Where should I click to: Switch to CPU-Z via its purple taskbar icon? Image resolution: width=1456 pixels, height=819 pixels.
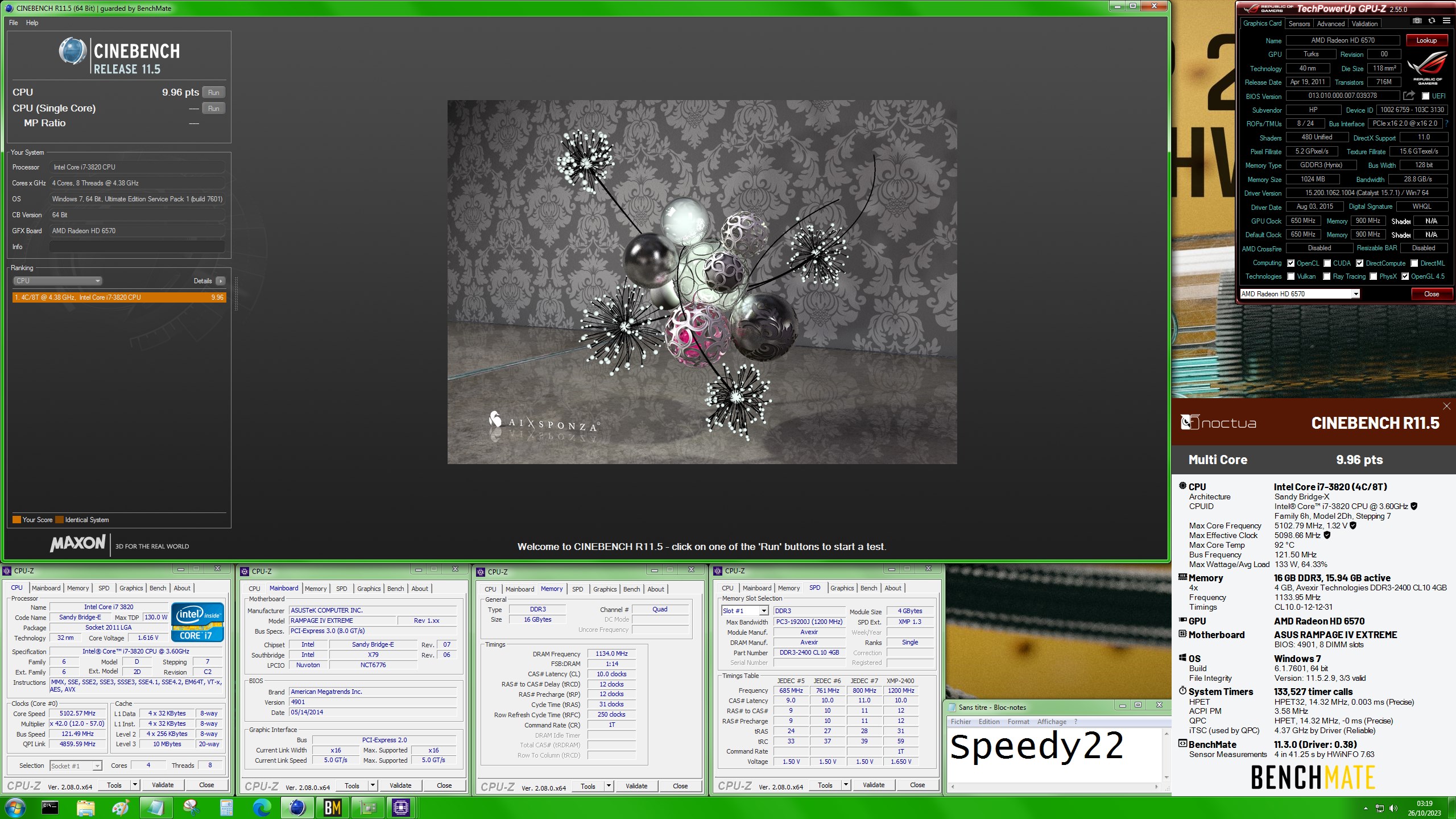point(401,808)
